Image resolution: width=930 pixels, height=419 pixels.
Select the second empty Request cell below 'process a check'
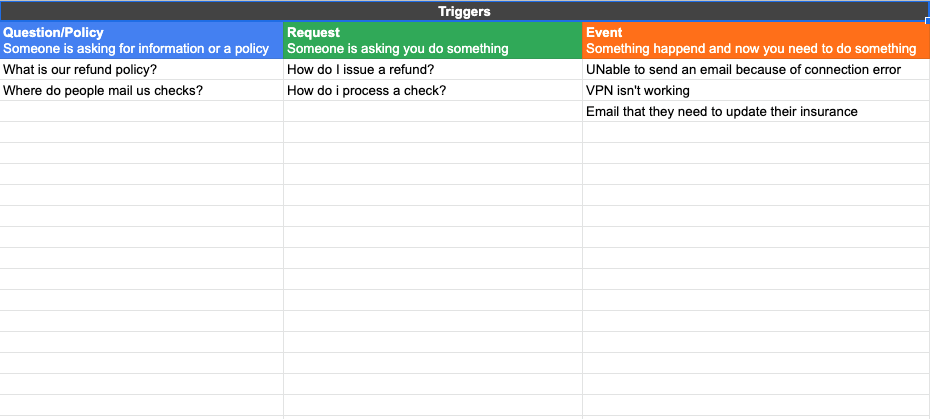tap(433, 132)
